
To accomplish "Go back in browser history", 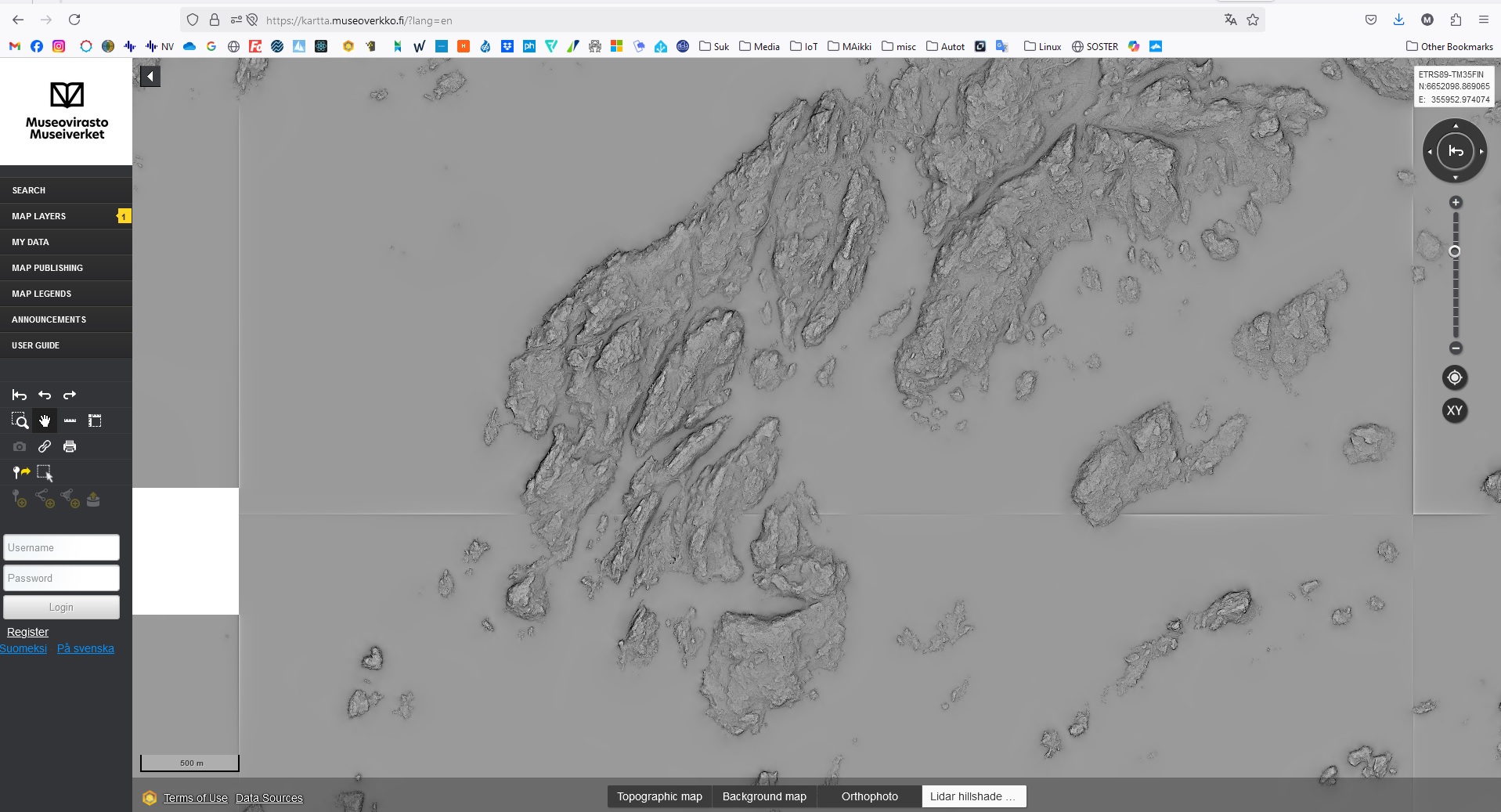I will click(18, 20).
